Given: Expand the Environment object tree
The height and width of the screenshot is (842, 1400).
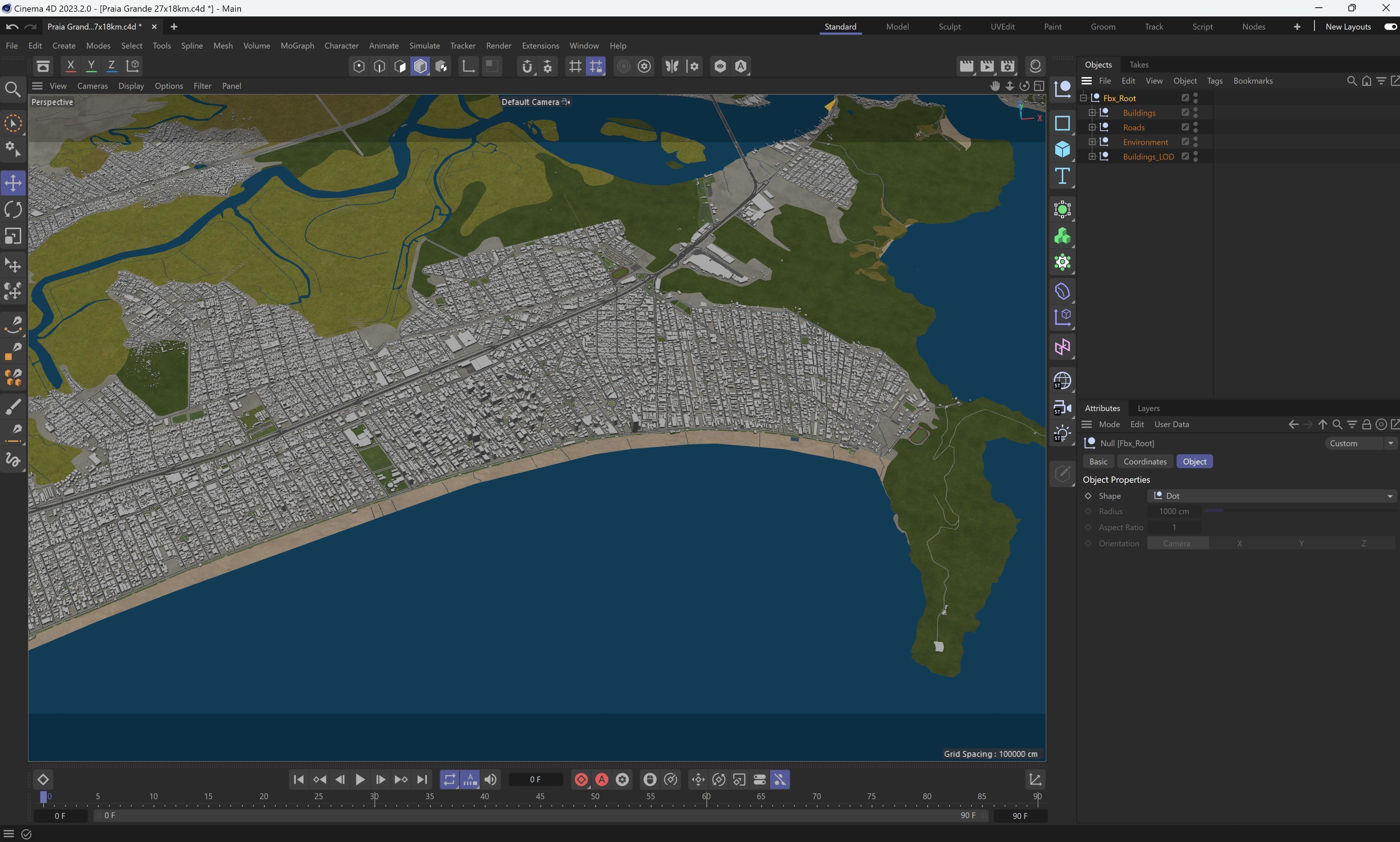Looking at the screenshot, I should (x=1092, y=142).
